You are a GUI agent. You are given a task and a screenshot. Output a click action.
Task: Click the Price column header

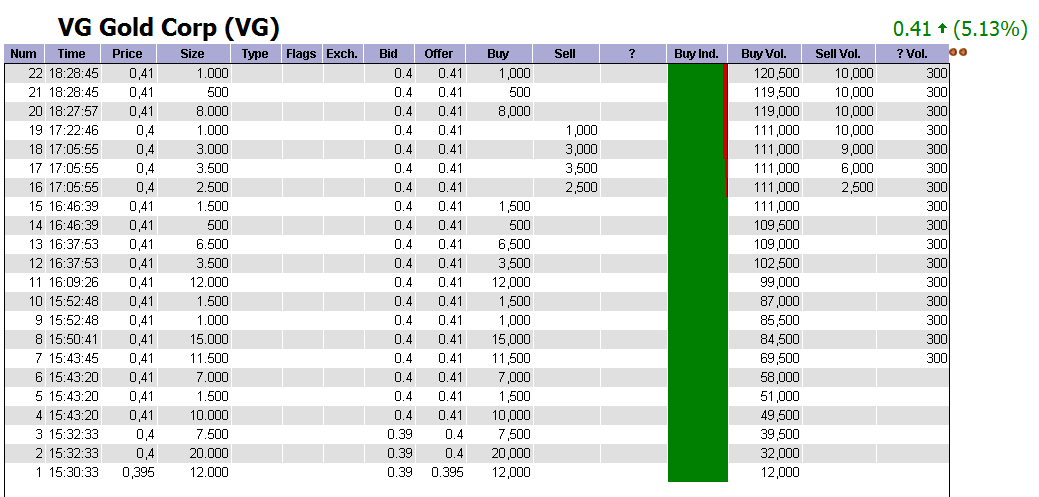pos(129,54)
